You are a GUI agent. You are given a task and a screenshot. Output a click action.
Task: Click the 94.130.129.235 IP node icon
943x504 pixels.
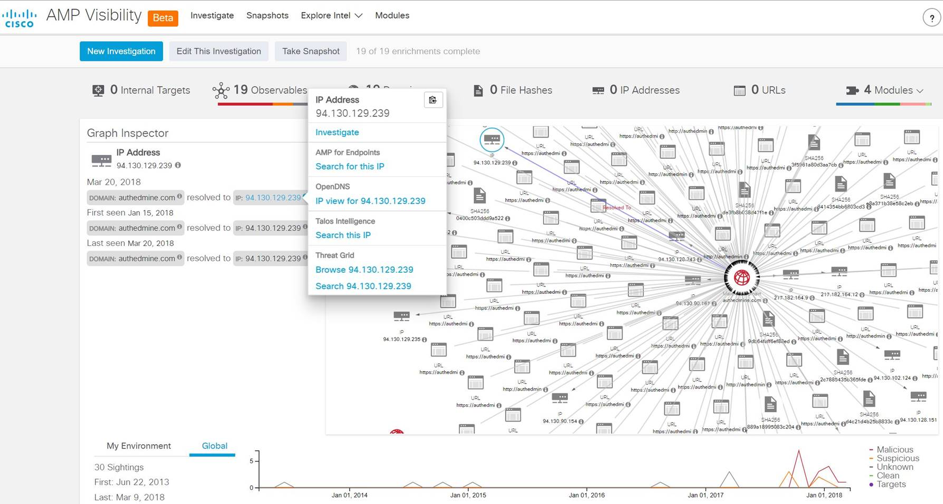point(401,317)
